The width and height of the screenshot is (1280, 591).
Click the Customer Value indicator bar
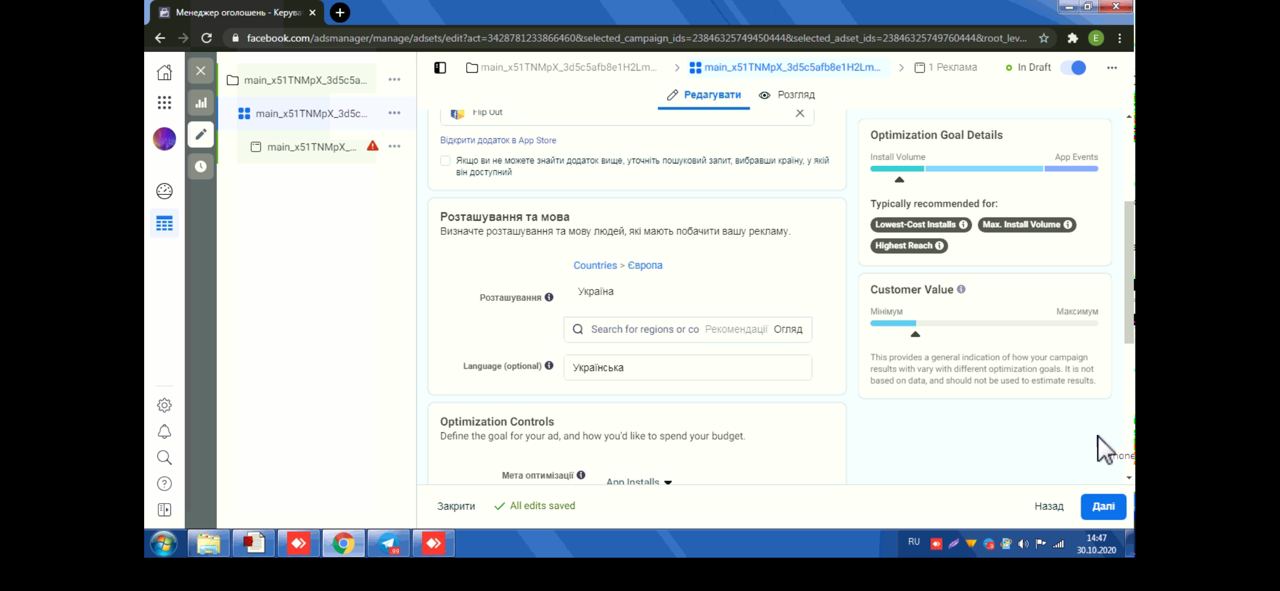point(984,323)
